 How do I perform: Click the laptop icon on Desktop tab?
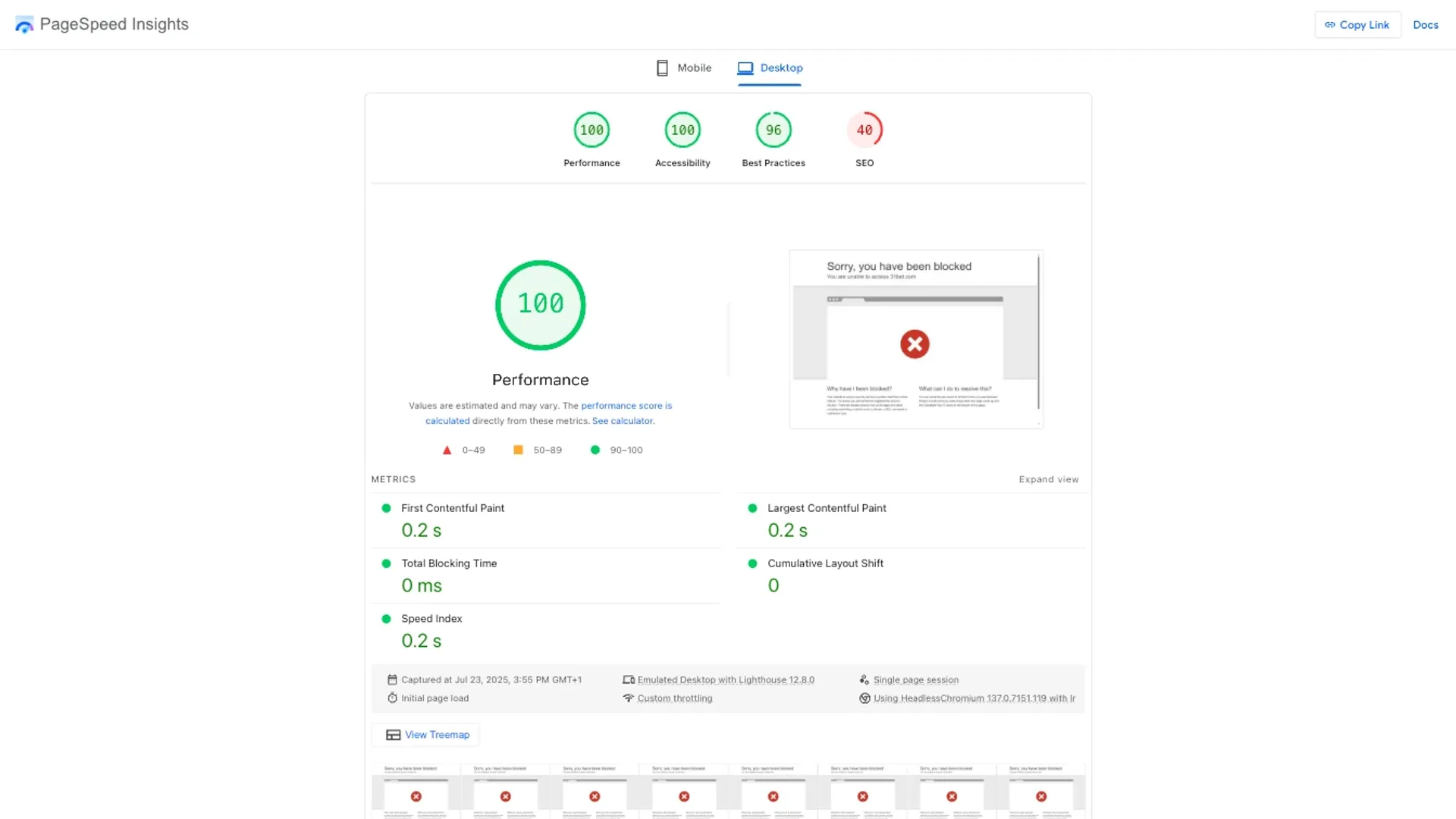pyautogui.click(x=745, y=68)
